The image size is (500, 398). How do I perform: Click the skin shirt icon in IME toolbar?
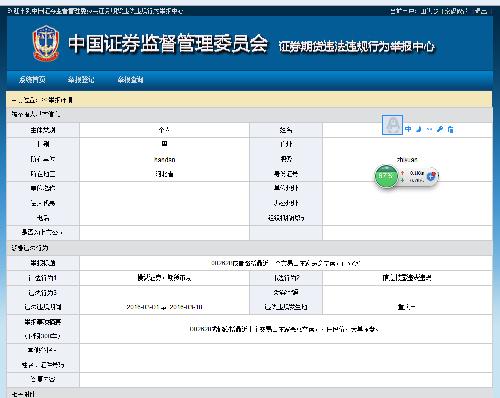click(451, 129)
